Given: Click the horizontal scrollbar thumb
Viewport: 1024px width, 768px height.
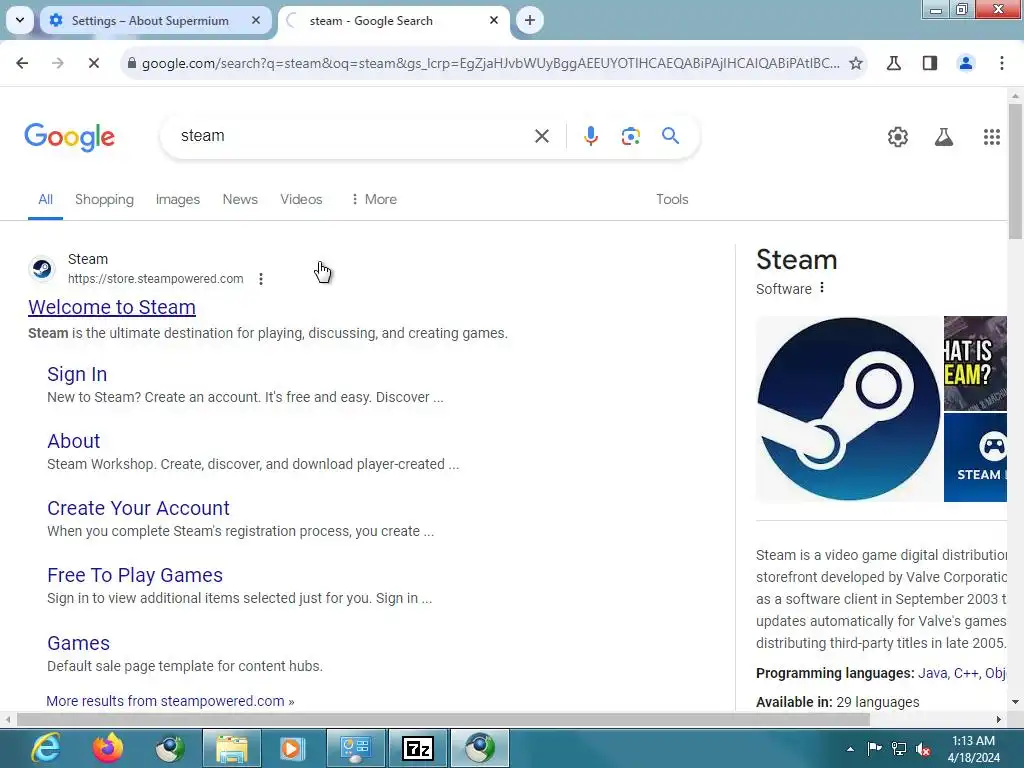Looking at the screenshot, I should 443,719.
